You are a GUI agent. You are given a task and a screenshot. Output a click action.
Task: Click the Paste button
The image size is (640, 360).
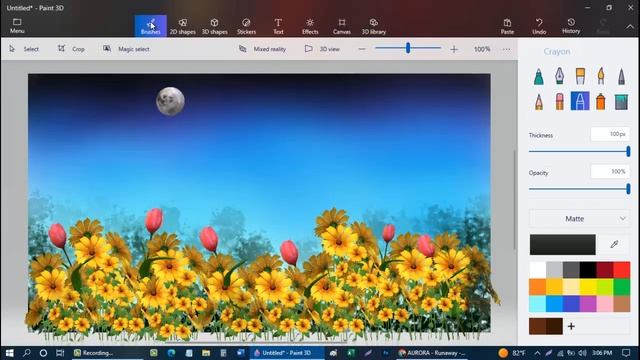[507, 26]
